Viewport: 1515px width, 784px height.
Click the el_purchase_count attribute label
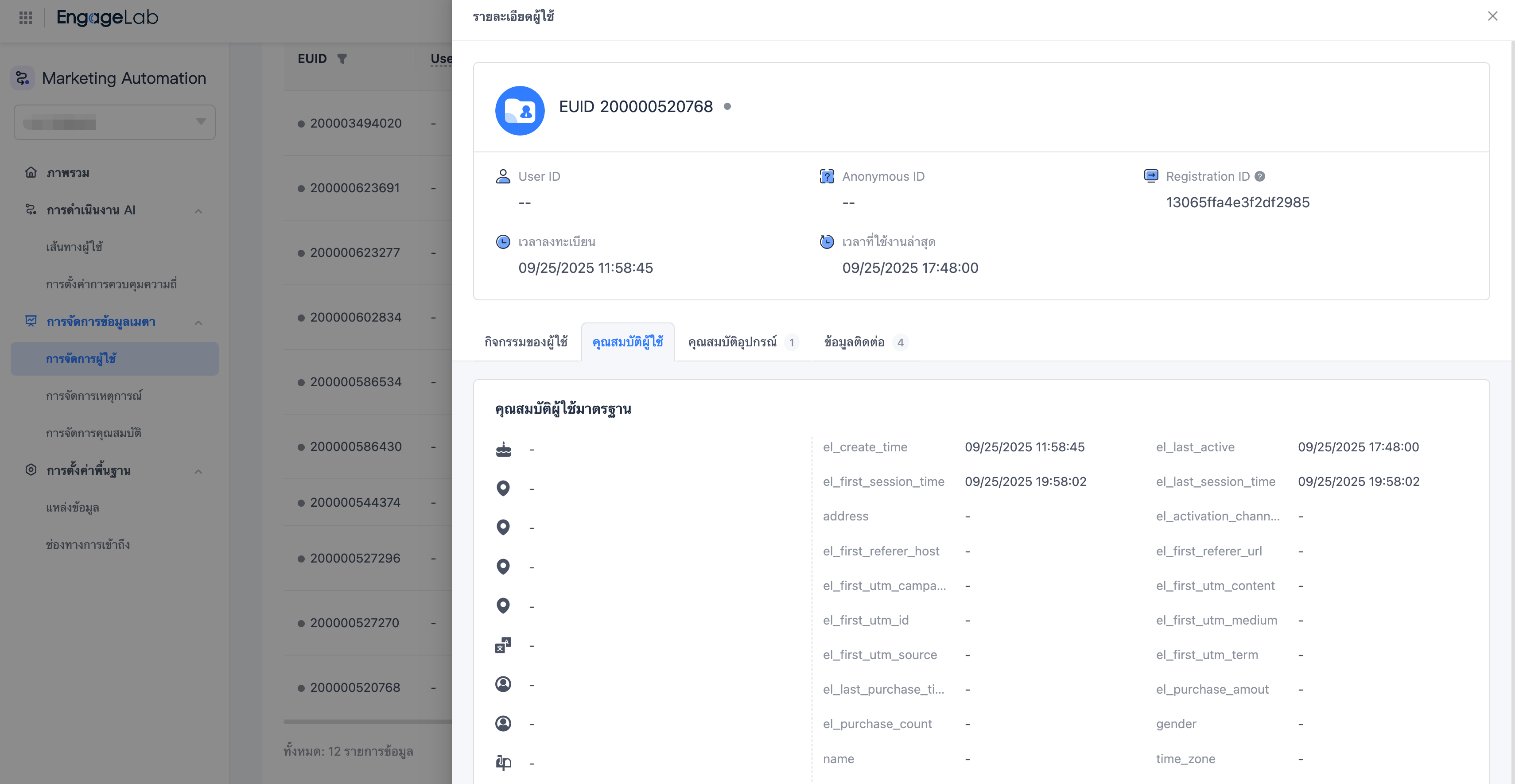click(x=878, y=724)
